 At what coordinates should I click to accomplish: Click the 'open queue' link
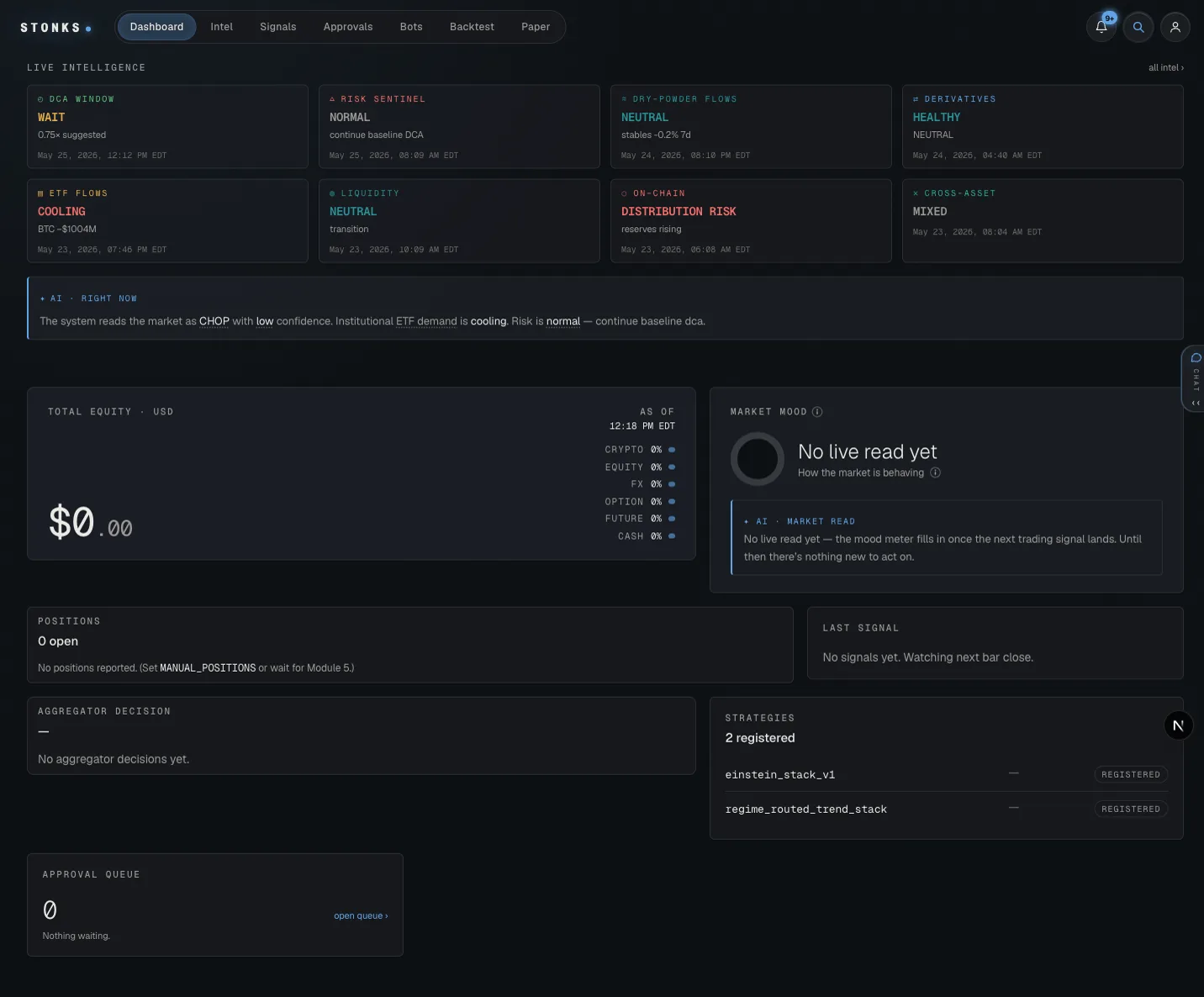pyautogui.click(x=361, y=915)
